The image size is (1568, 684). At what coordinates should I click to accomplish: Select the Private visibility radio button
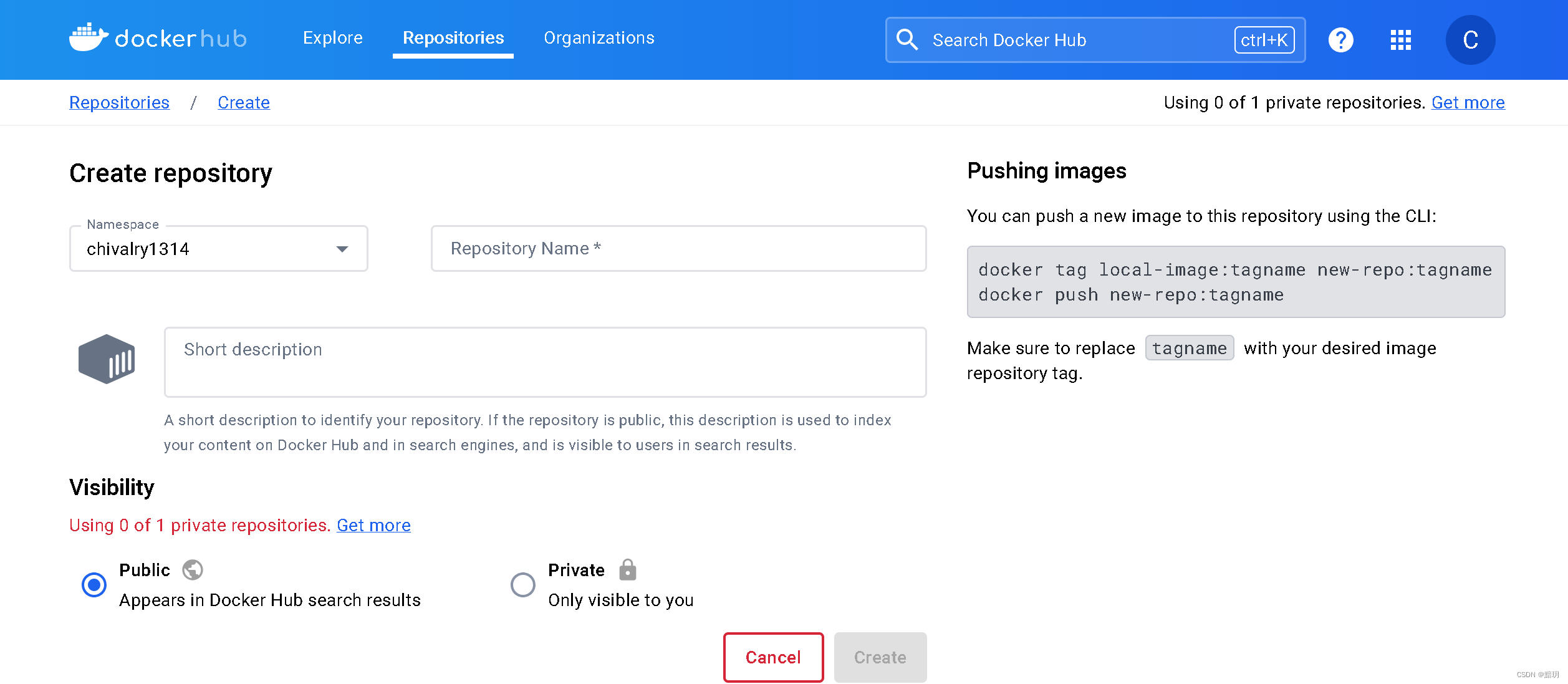(x=523, y=585)
